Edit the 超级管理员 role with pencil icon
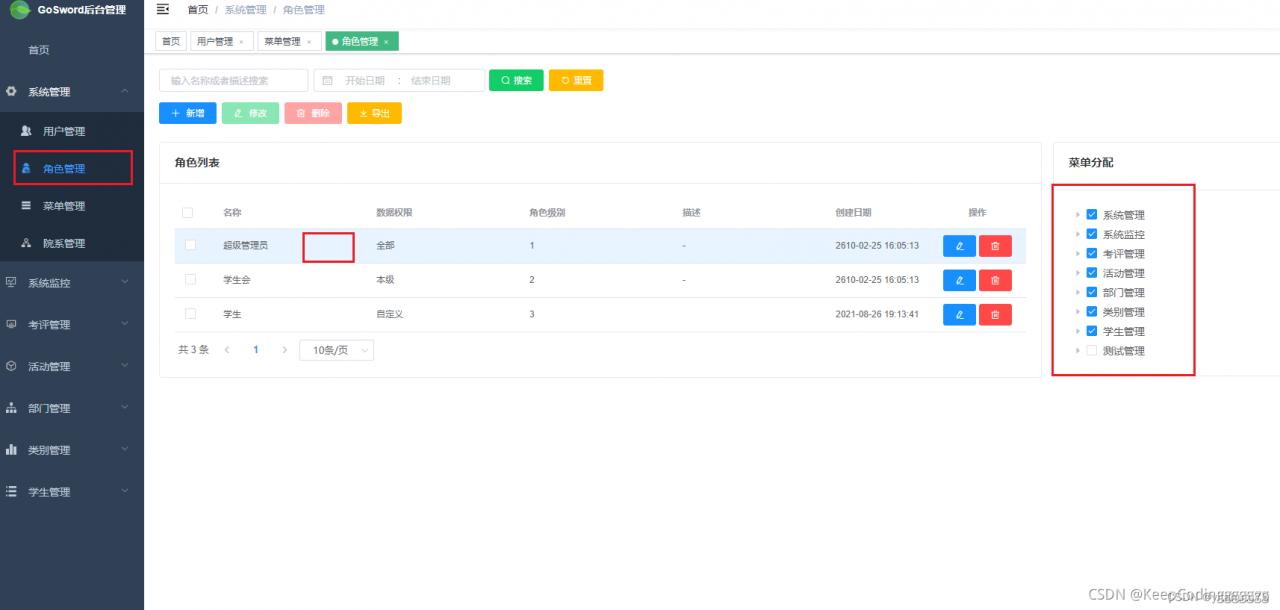 (x=959, y=246)
